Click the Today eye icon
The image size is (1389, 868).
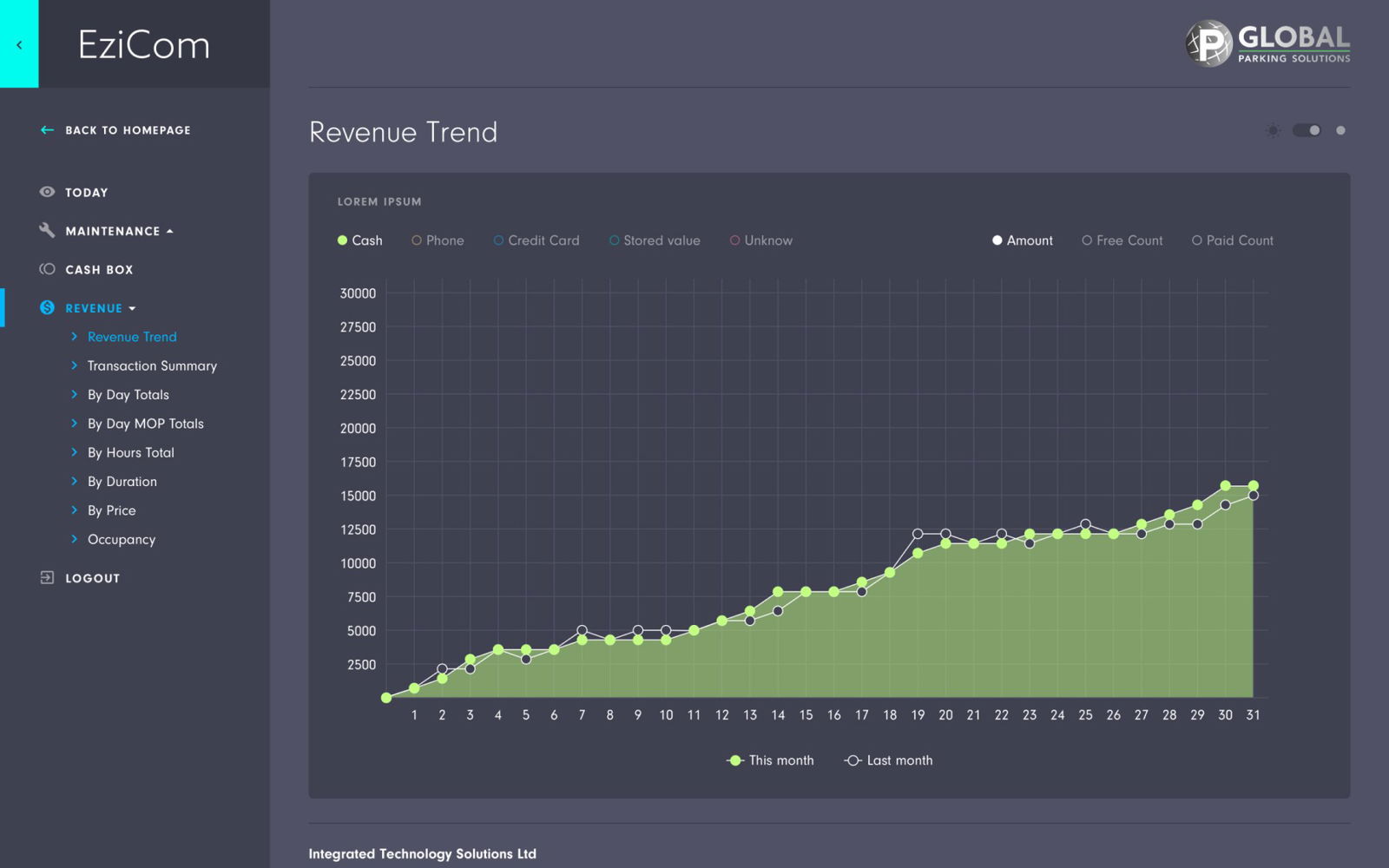(x=47, y=192)
